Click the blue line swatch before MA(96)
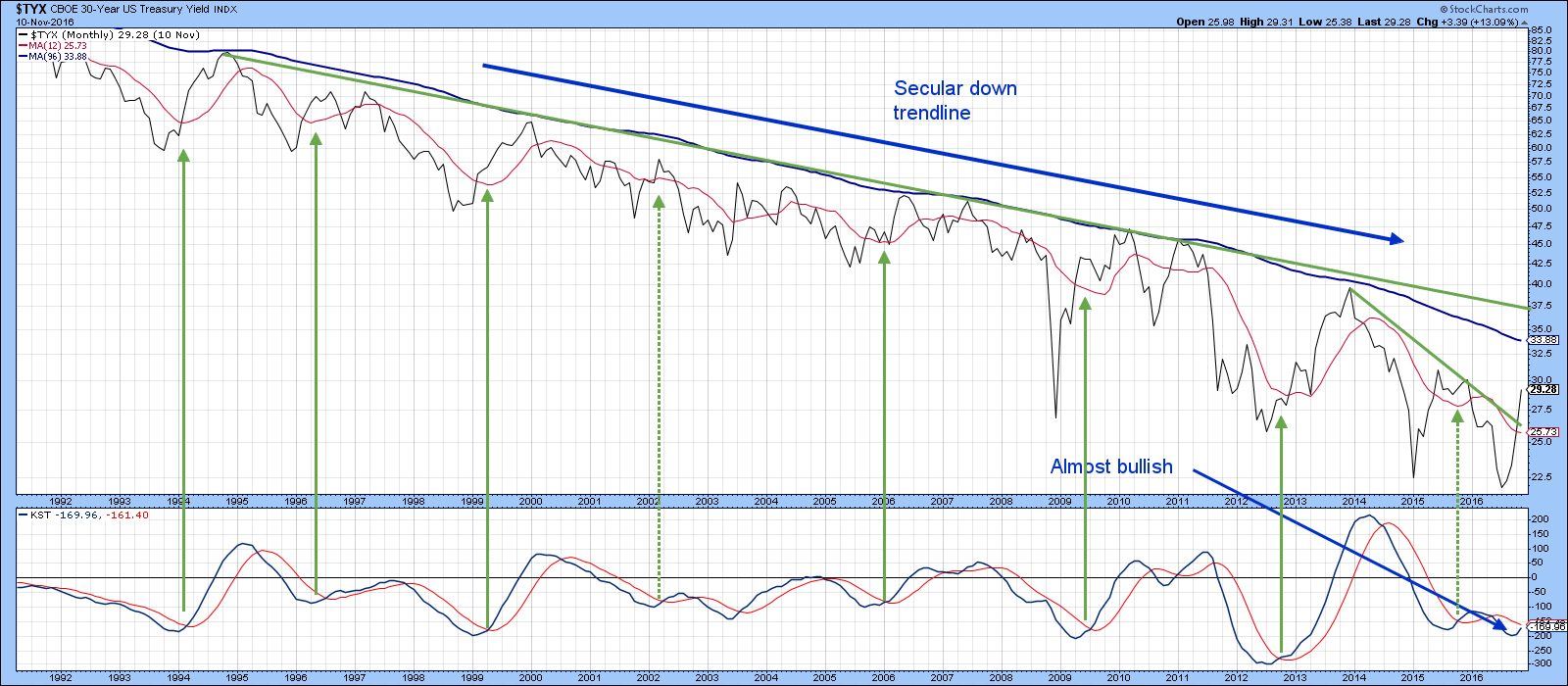The width and height of the screenshot is (1568, 686). tap(23, 57)
